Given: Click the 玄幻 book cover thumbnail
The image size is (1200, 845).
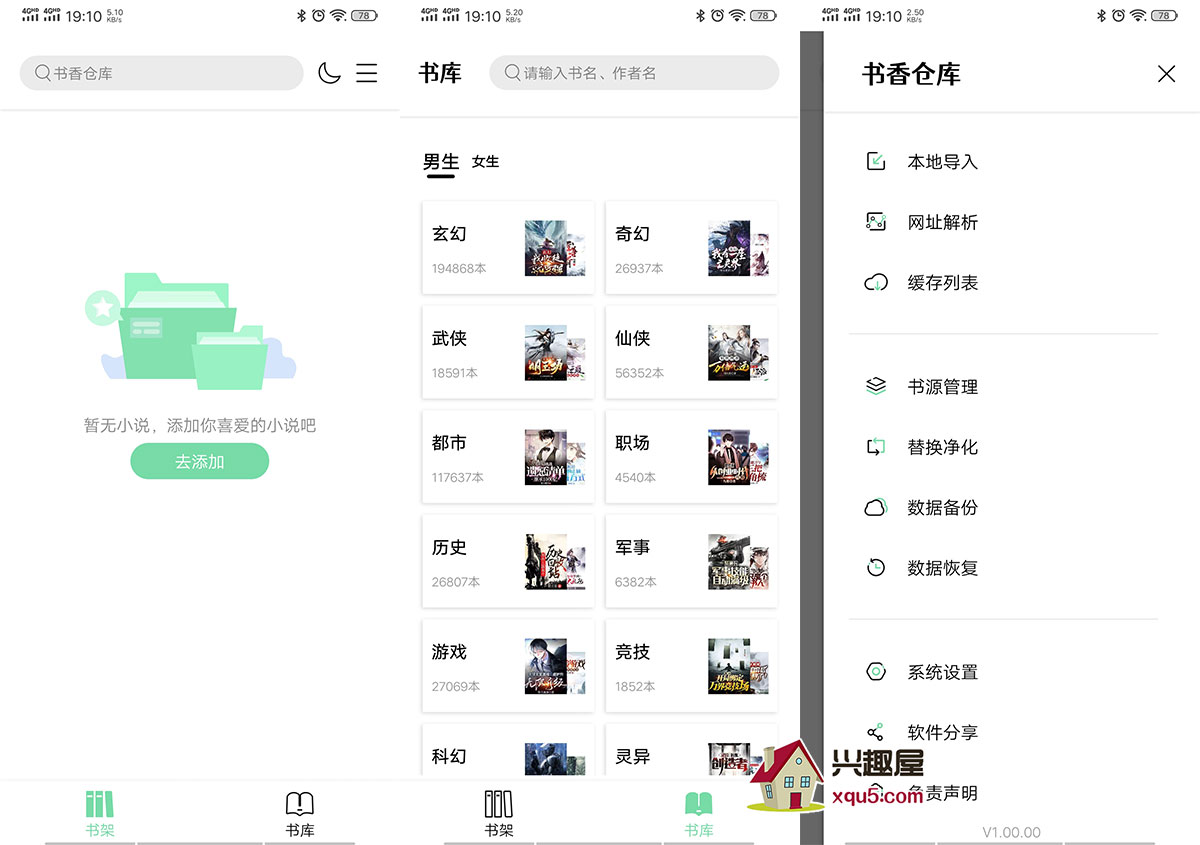Looking at the screenshot, I should coord(555,248).
